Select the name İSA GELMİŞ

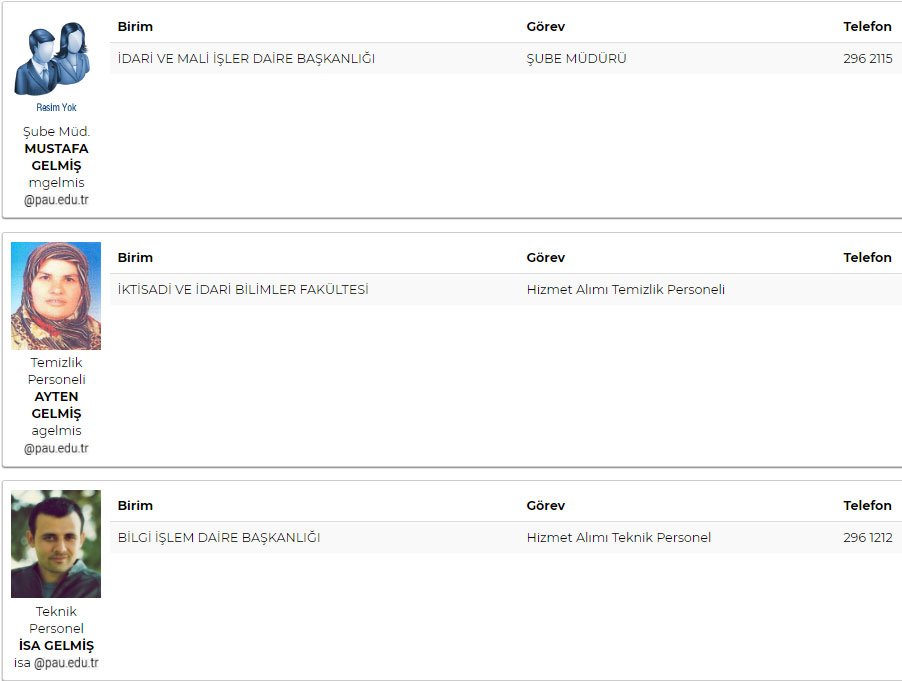point(56,645)
